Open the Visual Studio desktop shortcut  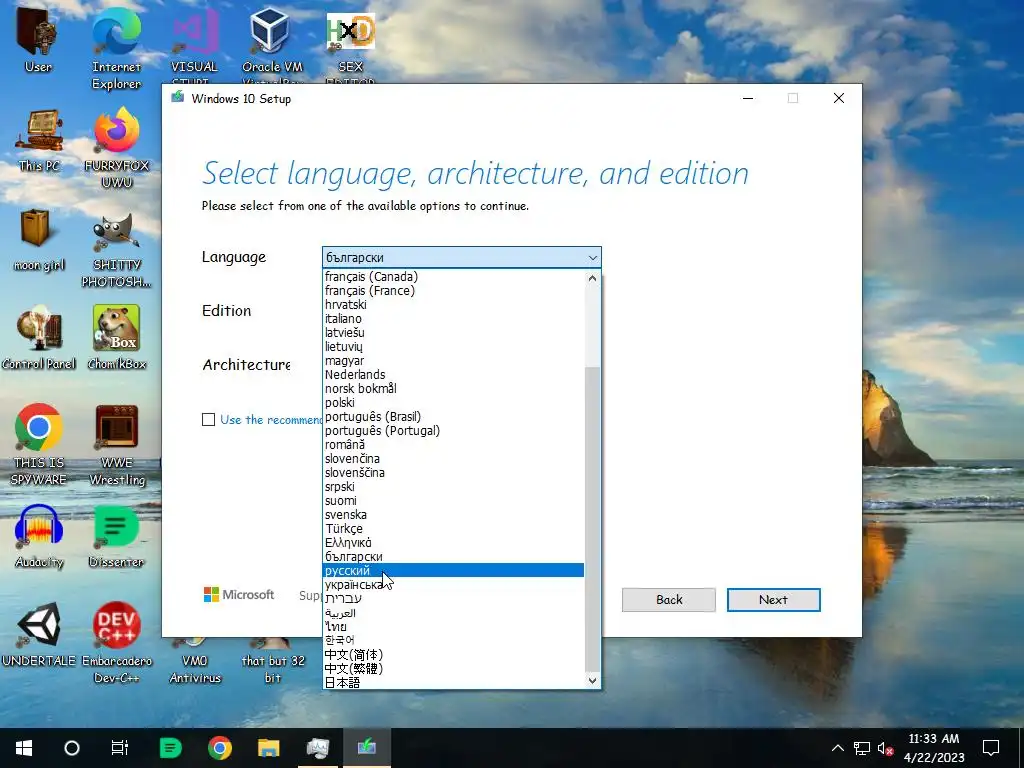click(194, 46)
